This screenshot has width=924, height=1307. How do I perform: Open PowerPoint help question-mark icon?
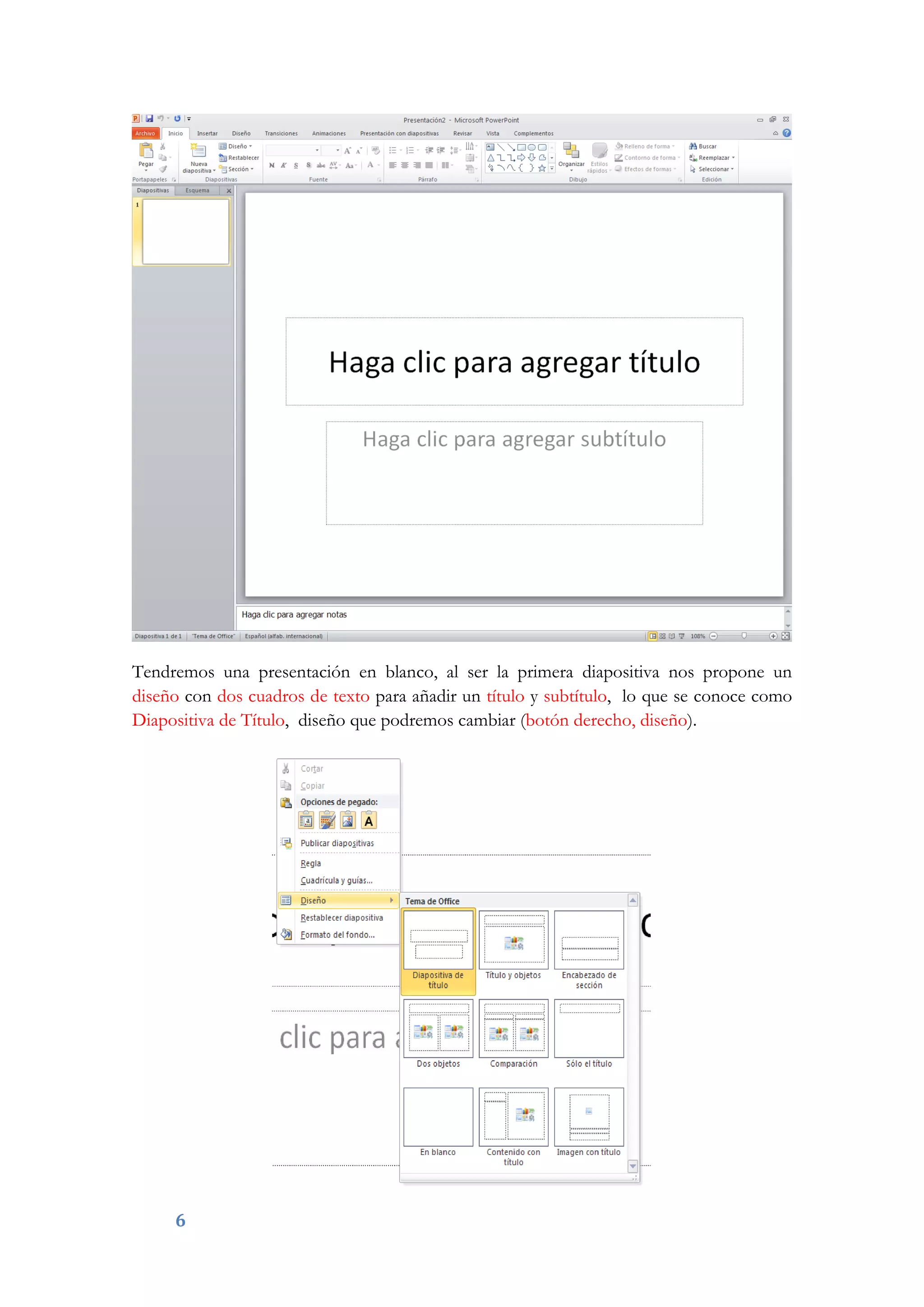pos(786,133)
